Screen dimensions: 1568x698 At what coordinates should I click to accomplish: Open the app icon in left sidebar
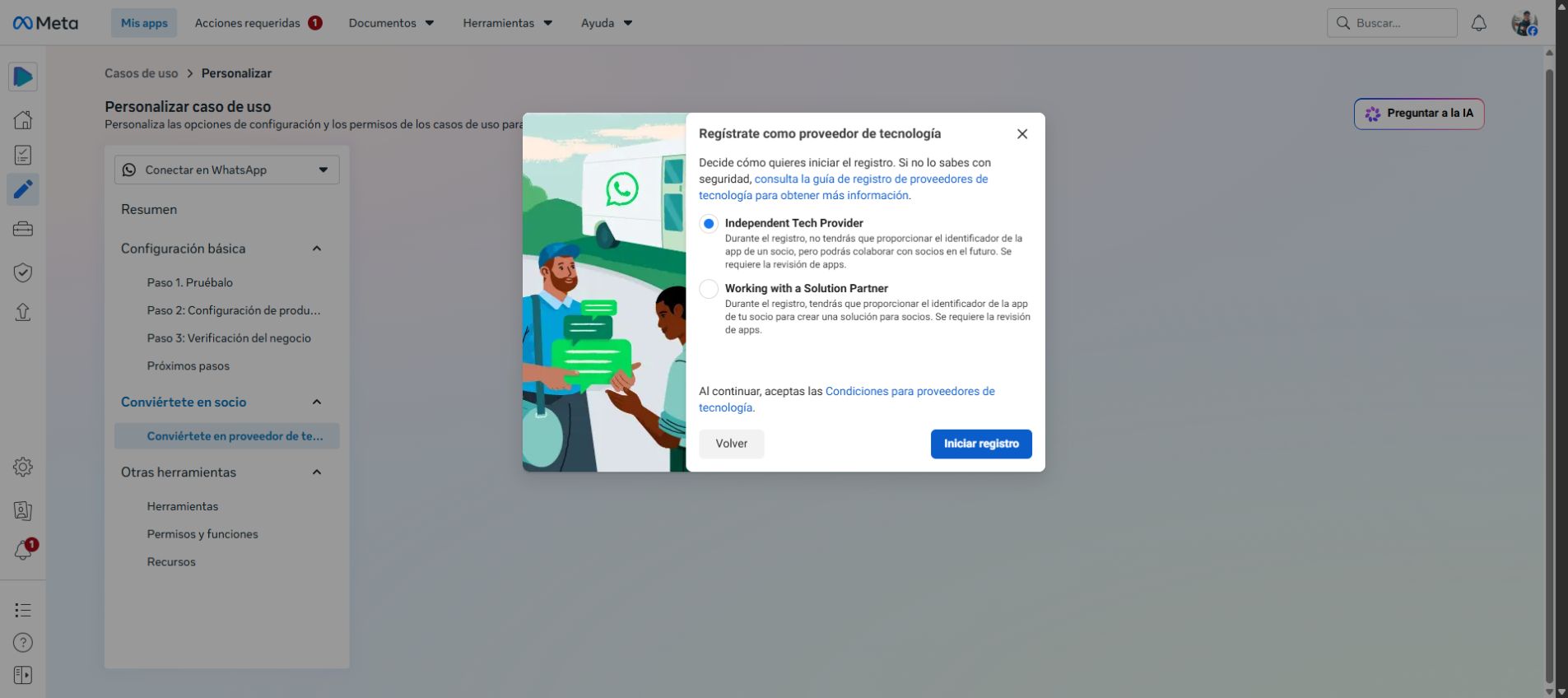click(23, 77)
